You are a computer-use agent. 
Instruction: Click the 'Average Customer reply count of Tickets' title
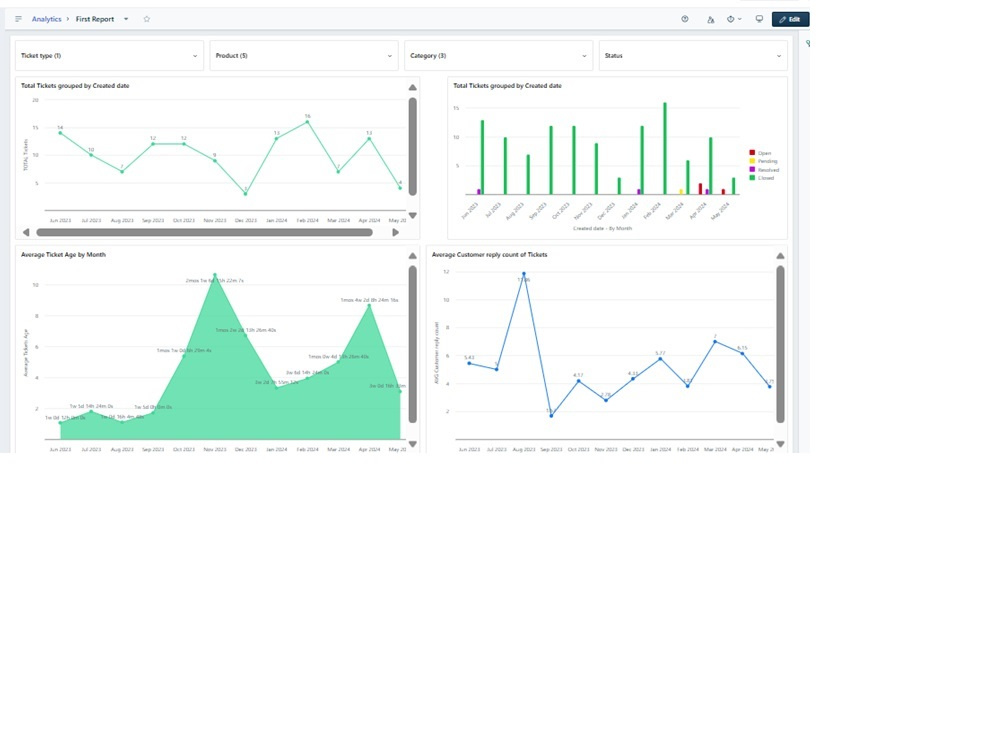489,254
